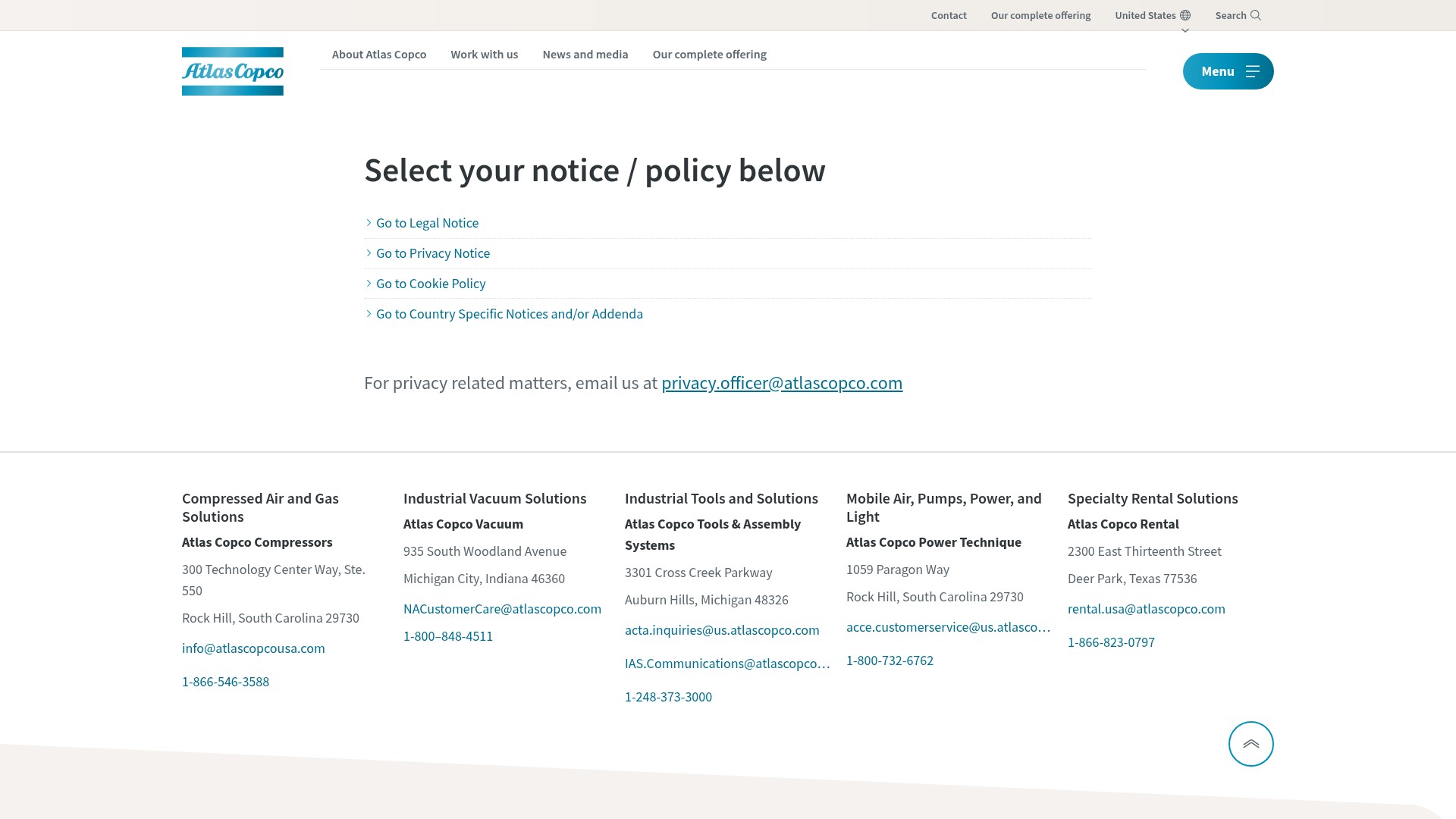
Task: Click Atlas Copco Tools & Assembly Systems text
Action: pos(713,535)
